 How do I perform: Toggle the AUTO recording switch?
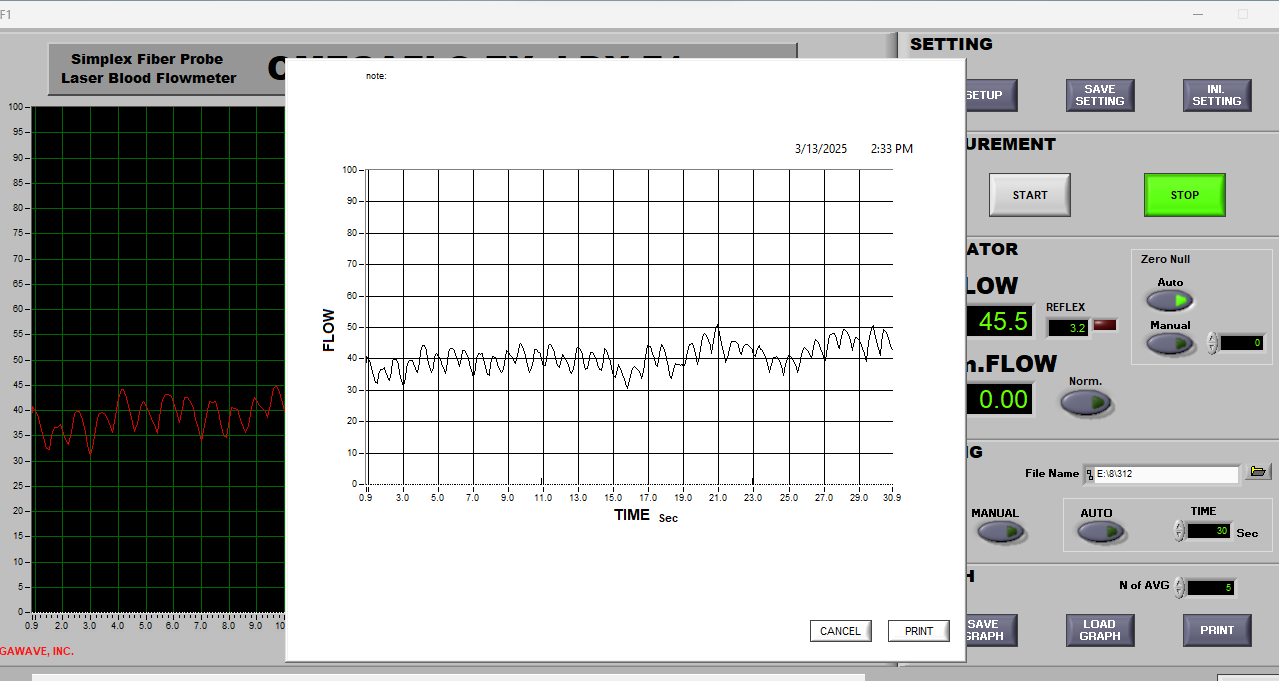pos(1101,532)
